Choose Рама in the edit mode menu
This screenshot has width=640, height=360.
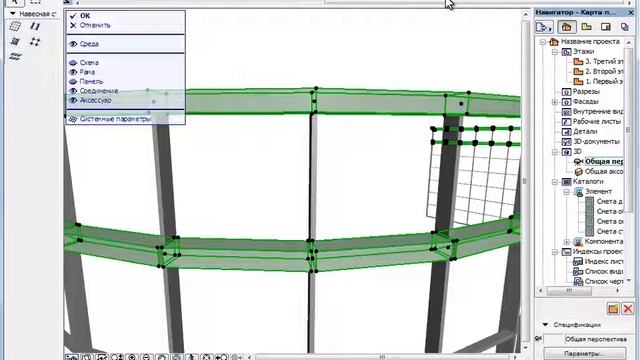87,72
